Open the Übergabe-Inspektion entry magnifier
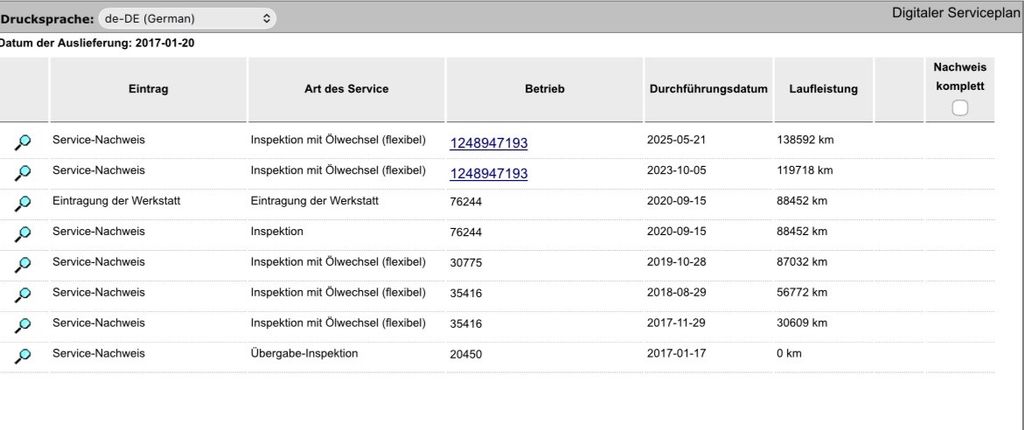 pyautogui.click(x=23, y=356)
